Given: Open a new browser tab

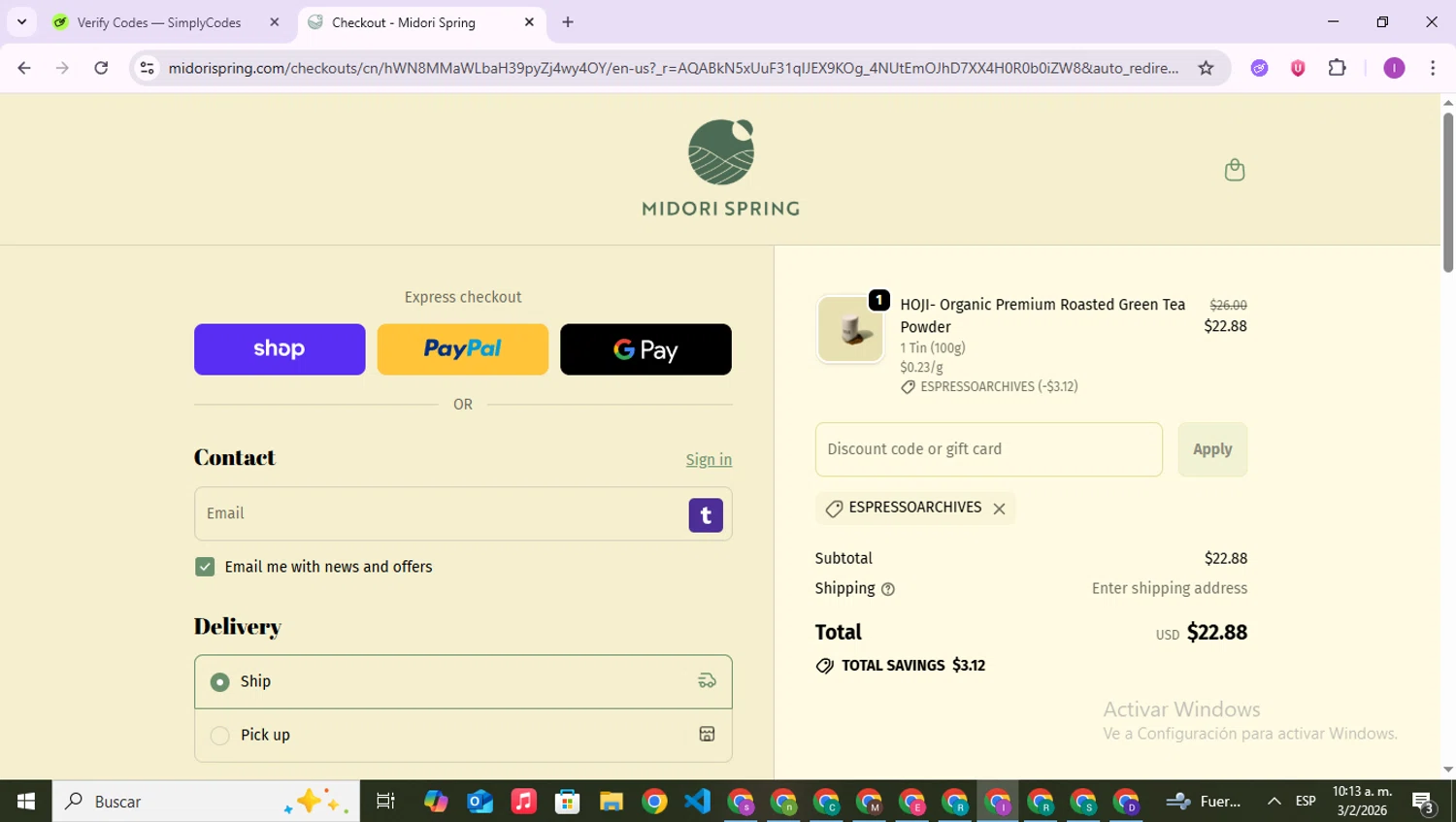Looking at the screenshot, I should click(568, 22).
